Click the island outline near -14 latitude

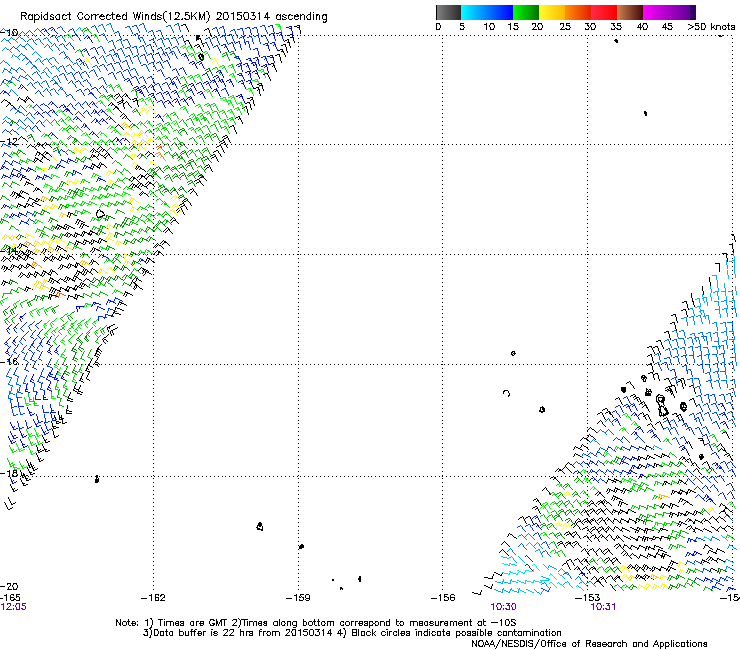pyautogui.click(x=100, y=214)
